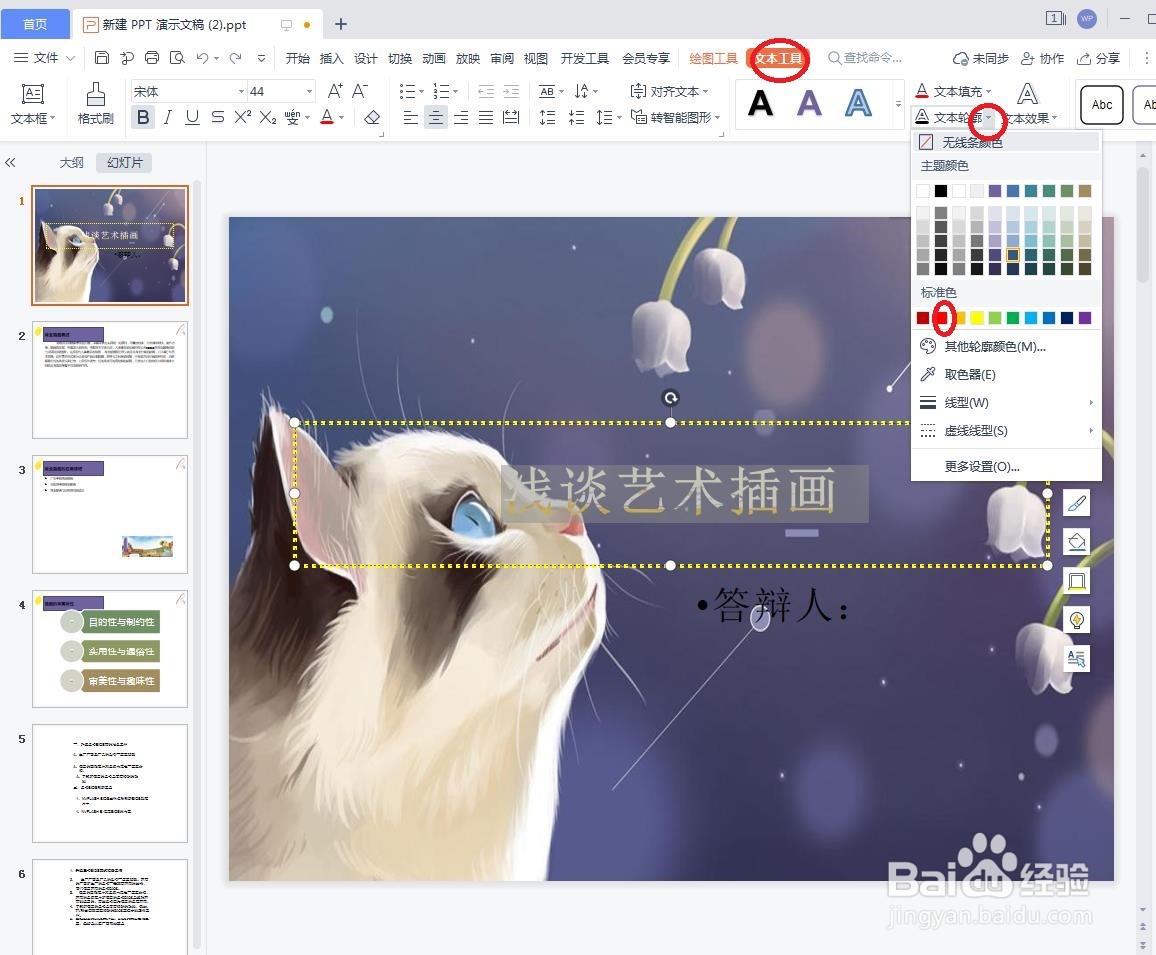Image resolution: width=1156 pixels, height=955 pixels.
Task: Click the print preview icon
Action: [x=177, y=58]
